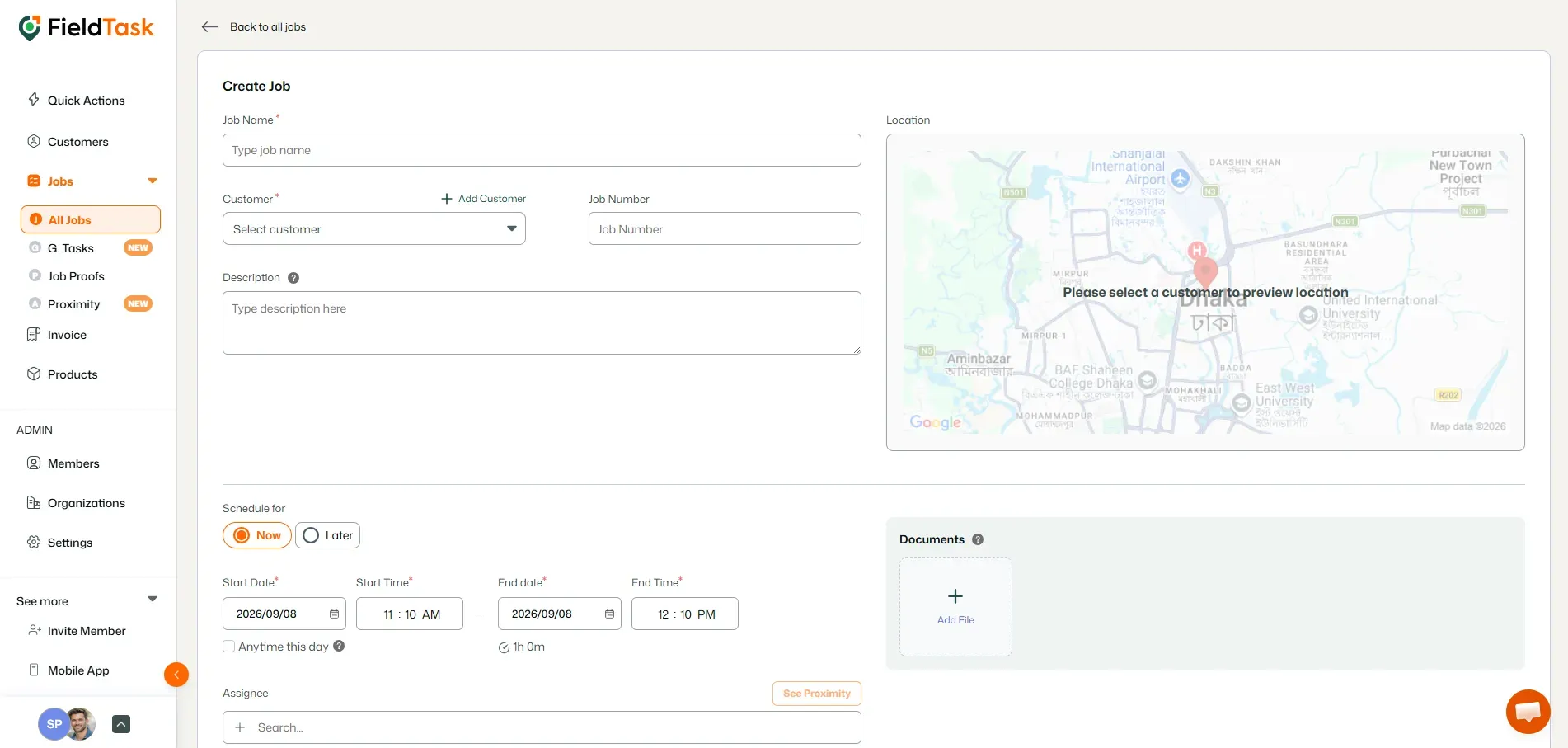
Task: Click the Members person icon
Action: pos(34,463)
